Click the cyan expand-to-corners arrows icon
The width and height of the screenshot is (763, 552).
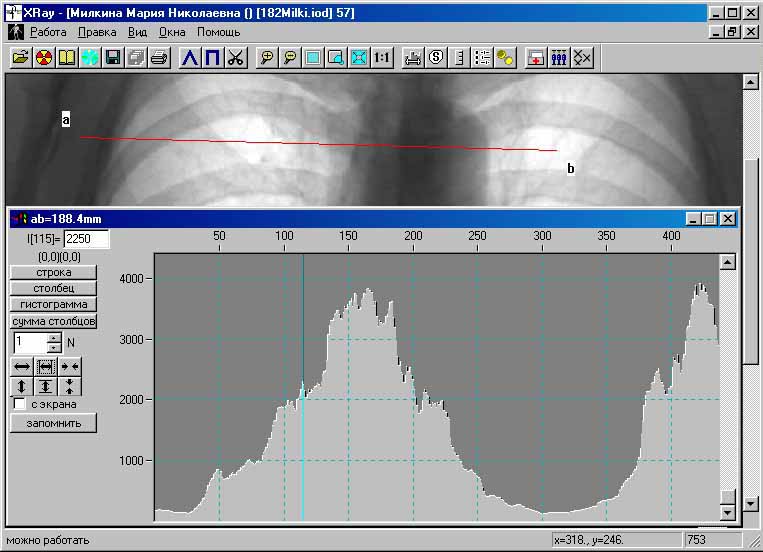(x=359, y=58)
